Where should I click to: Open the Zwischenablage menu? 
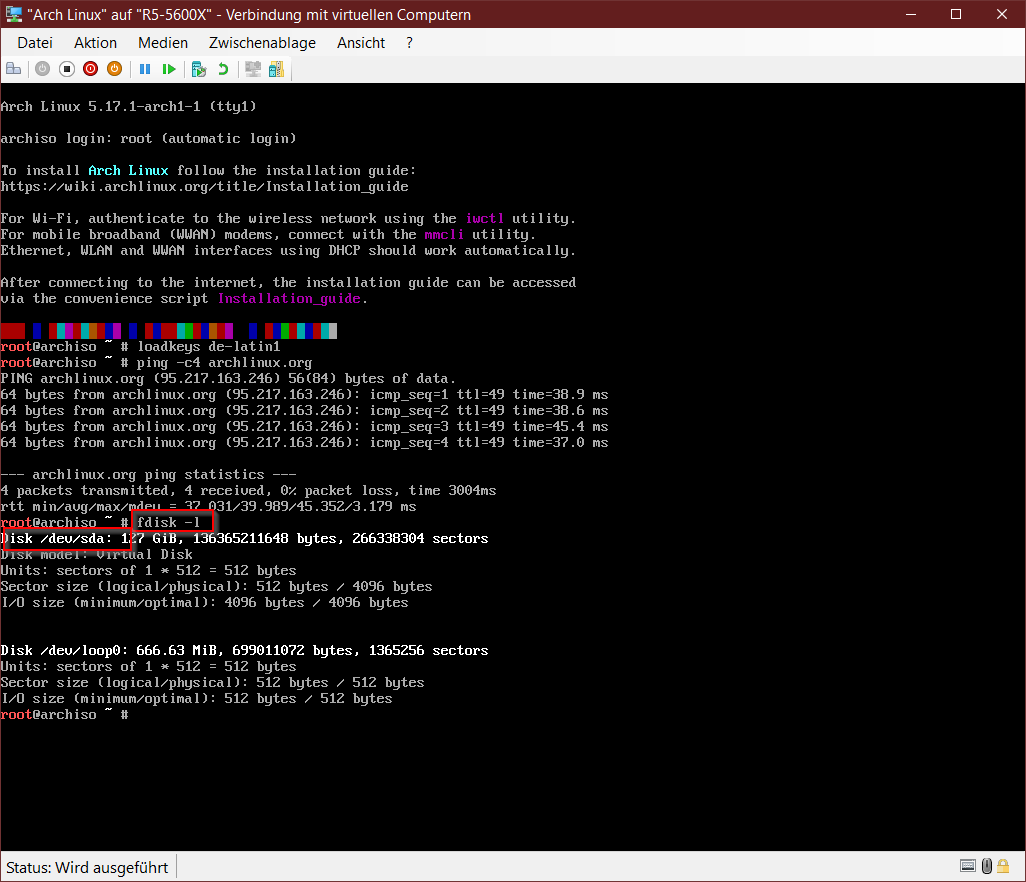(262, 43)
